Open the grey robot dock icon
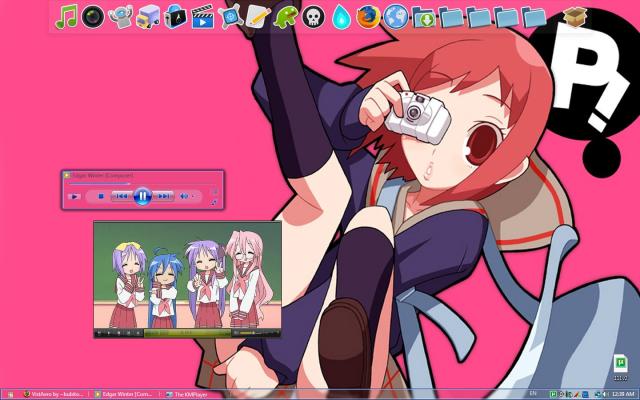 [x=121, y=17]
